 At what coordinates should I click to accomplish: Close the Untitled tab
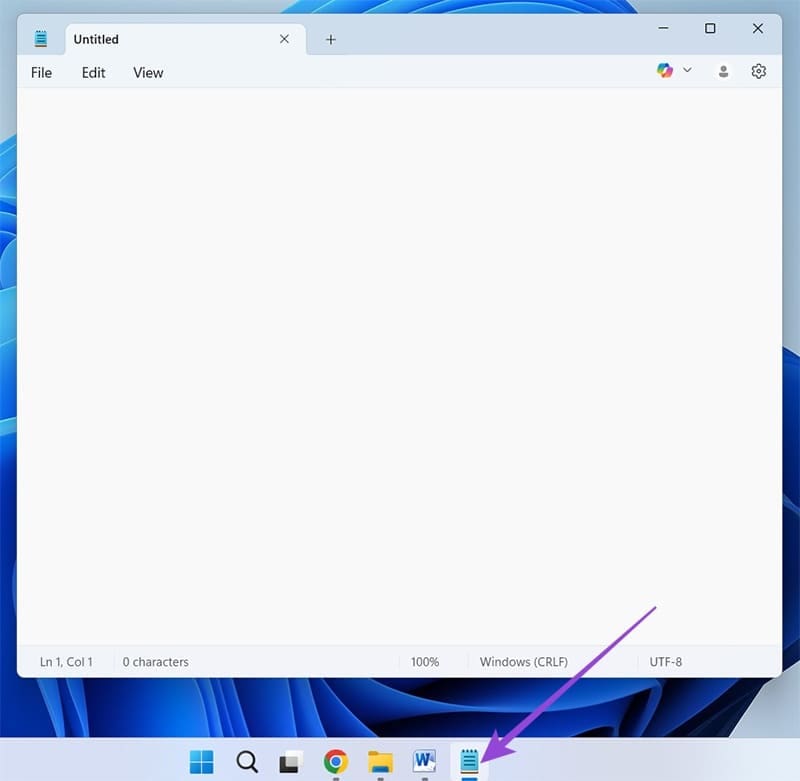pyautogui.click(x=284, y=39)
